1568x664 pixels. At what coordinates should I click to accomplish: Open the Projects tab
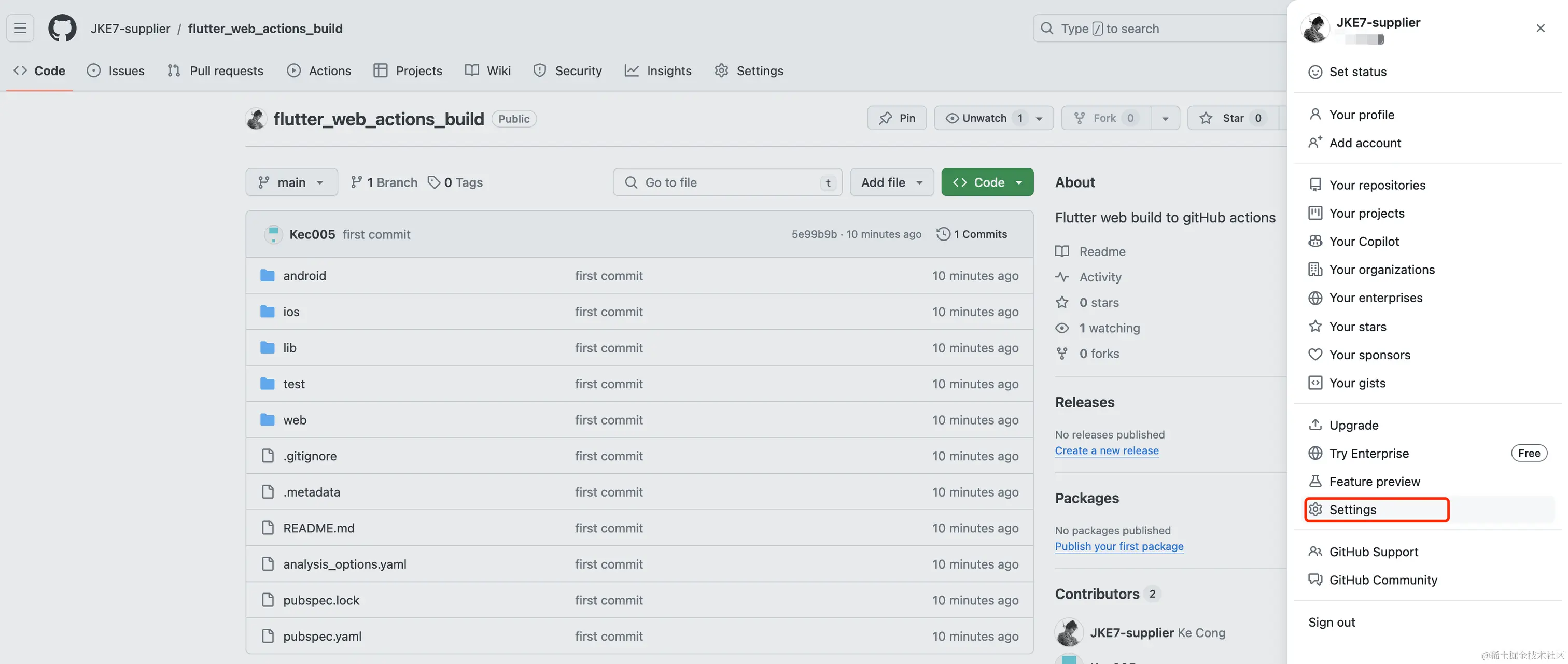(407, 70)
